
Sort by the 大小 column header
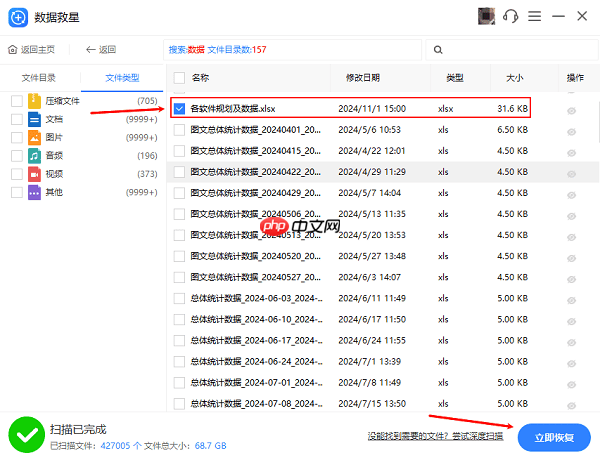click(514, 78)
